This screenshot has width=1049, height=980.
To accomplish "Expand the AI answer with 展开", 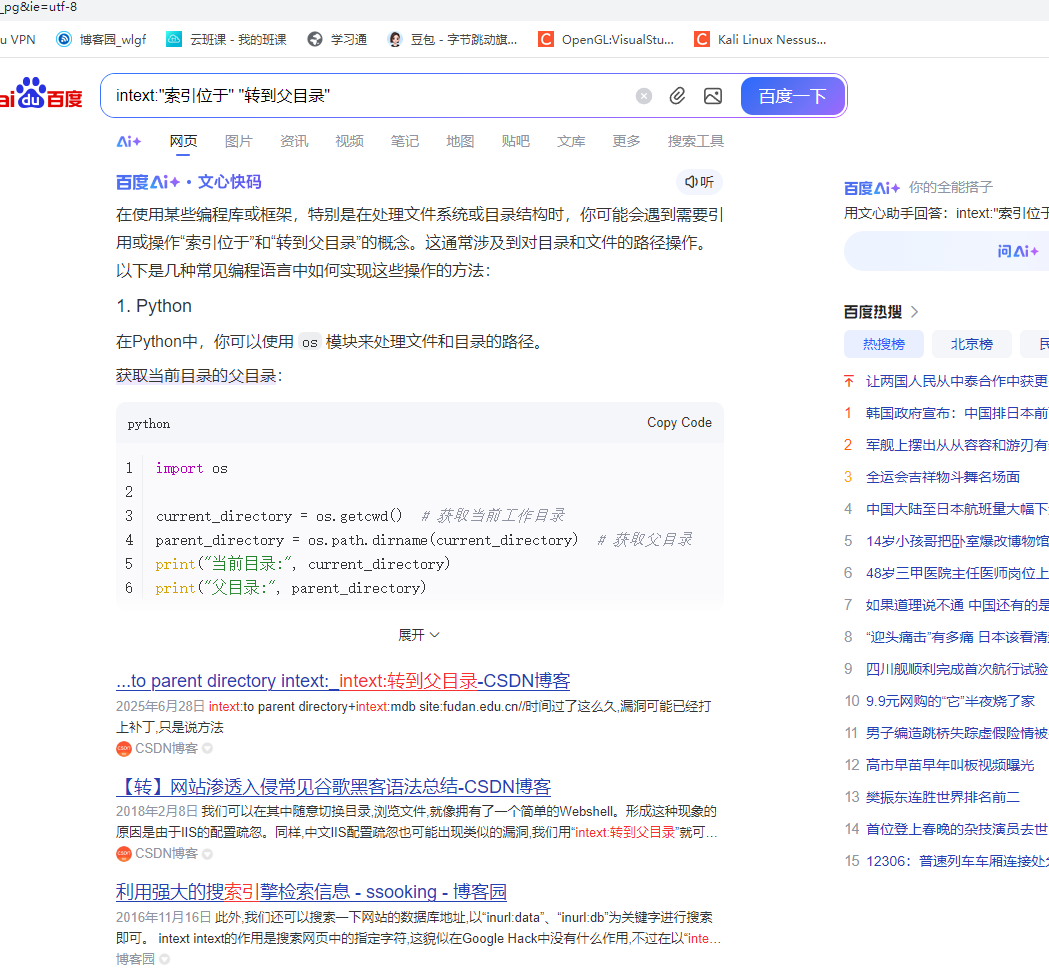I will tap(419, 635).
